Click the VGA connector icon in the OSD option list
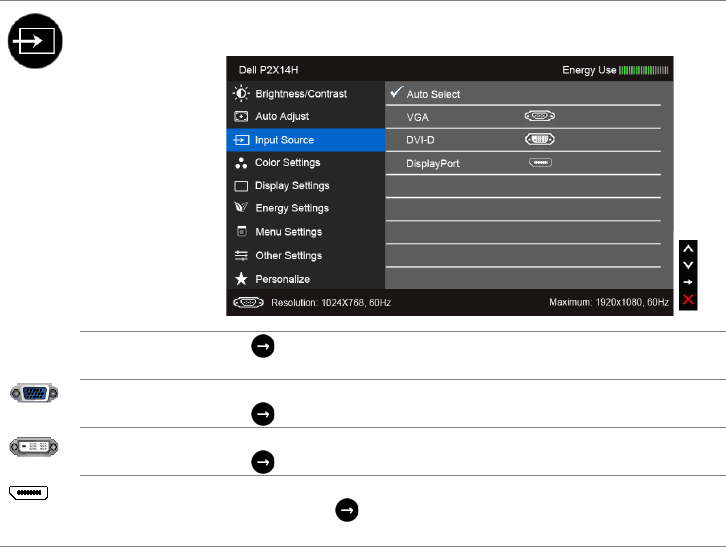This screenshot has height=547, width=726. click(539, 116)
